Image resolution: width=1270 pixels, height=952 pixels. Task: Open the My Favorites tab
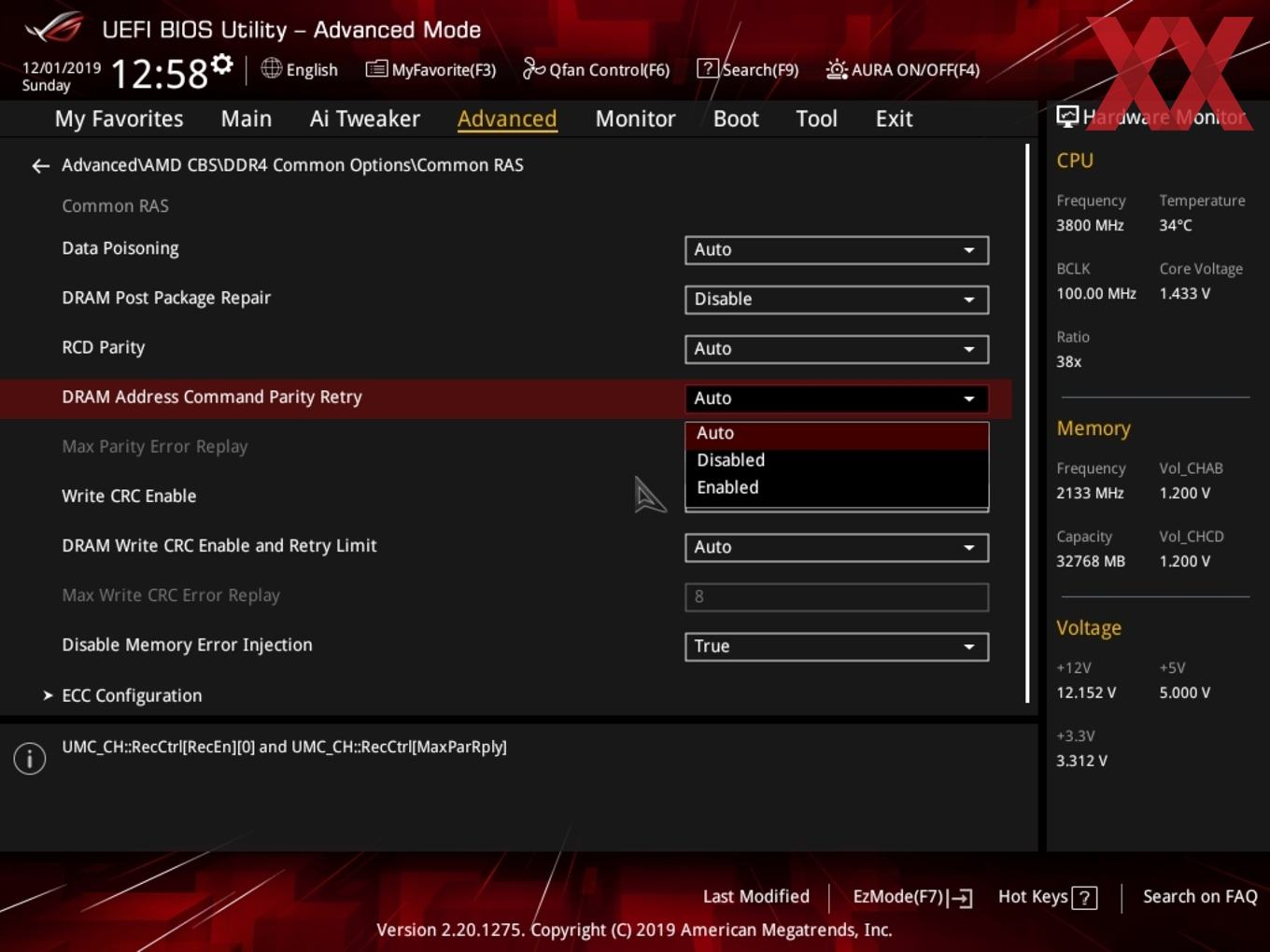coord(119,119)
